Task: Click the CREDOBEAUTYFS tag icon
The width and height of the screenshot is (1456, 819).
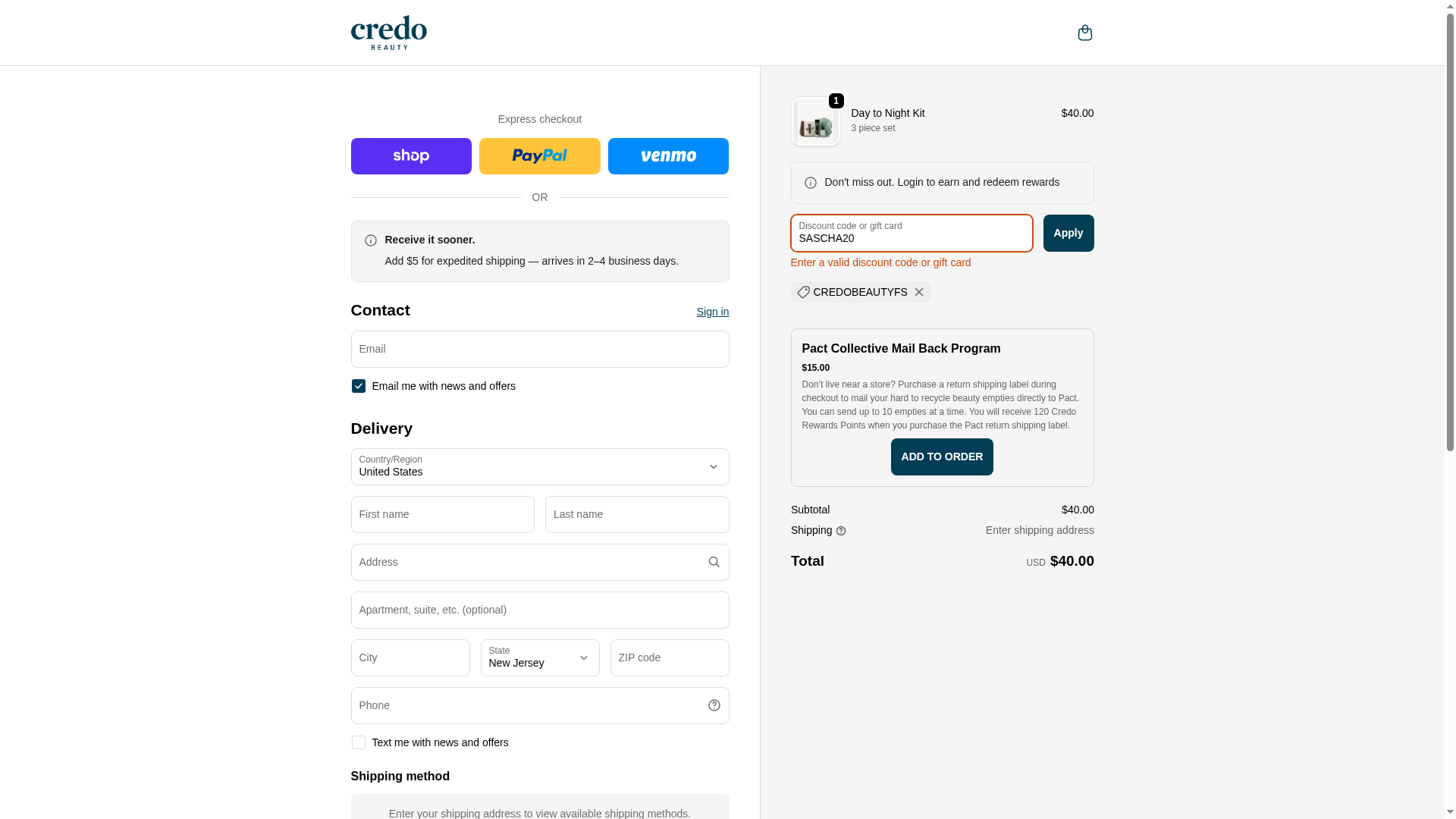Action: tap(803, 292)
